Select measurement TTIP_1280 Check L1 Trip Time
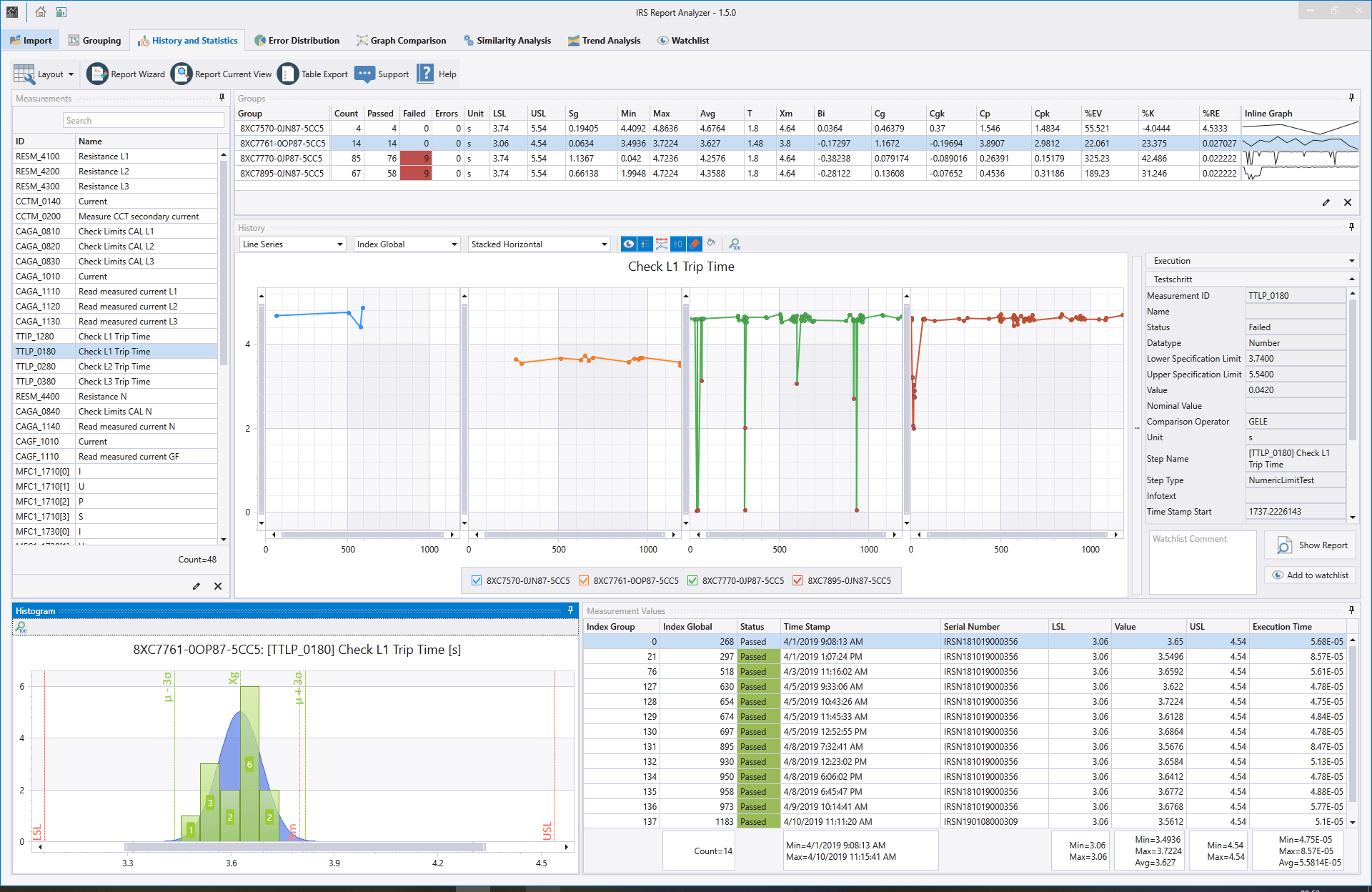 [116, 337]
